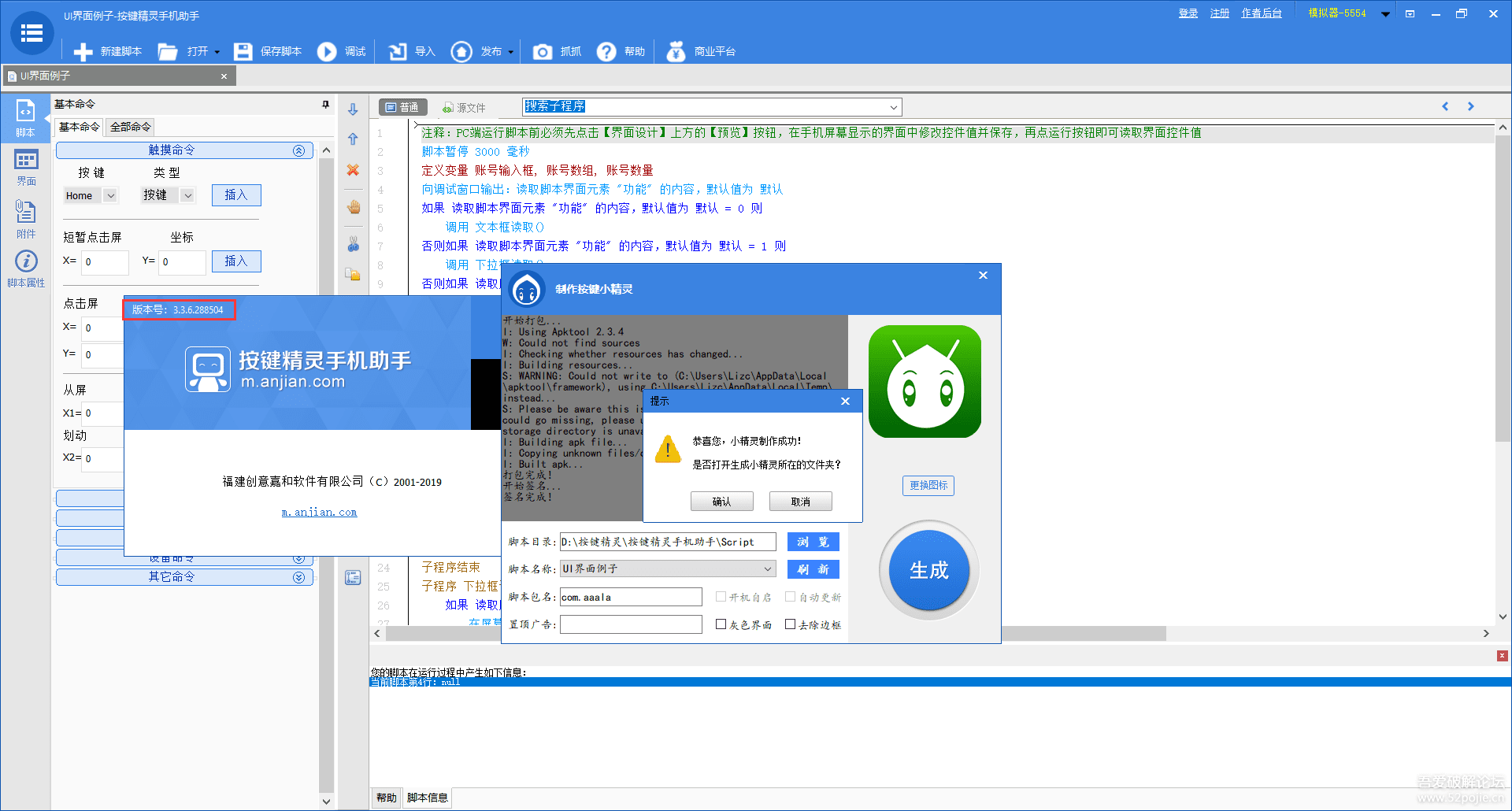Screen dimensions: 1512x811
Task: Switch to the 源文件 view tab
Action: (464, 108)
